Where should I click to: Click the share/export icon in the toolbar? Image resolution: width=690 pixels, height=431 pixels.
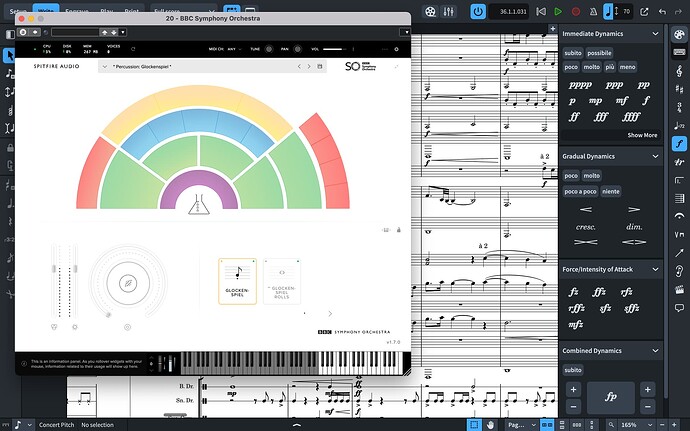coord(644,12)
